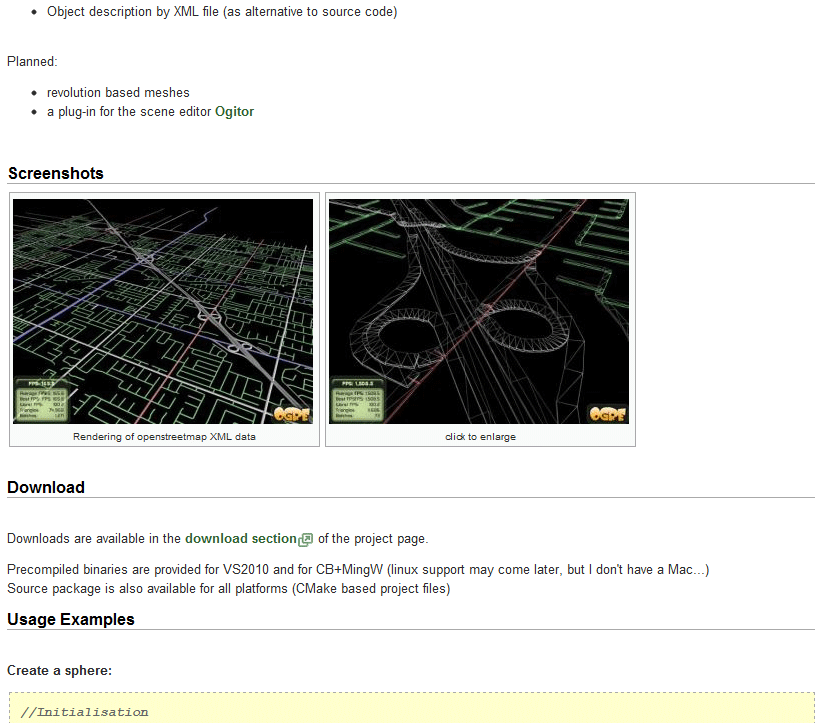Viewport: 824px width, 723px height.
Task: Click the FPS stats overlay in right screenshot
Action: click(357, 400)
